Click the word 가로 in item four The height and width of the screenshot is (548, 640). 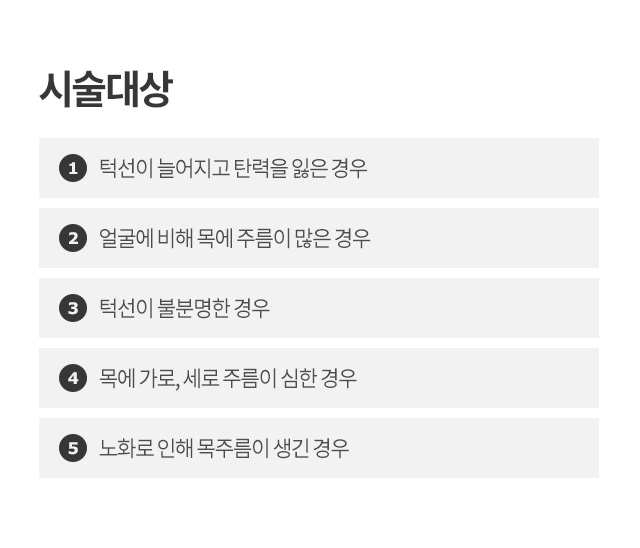[157, 378]
